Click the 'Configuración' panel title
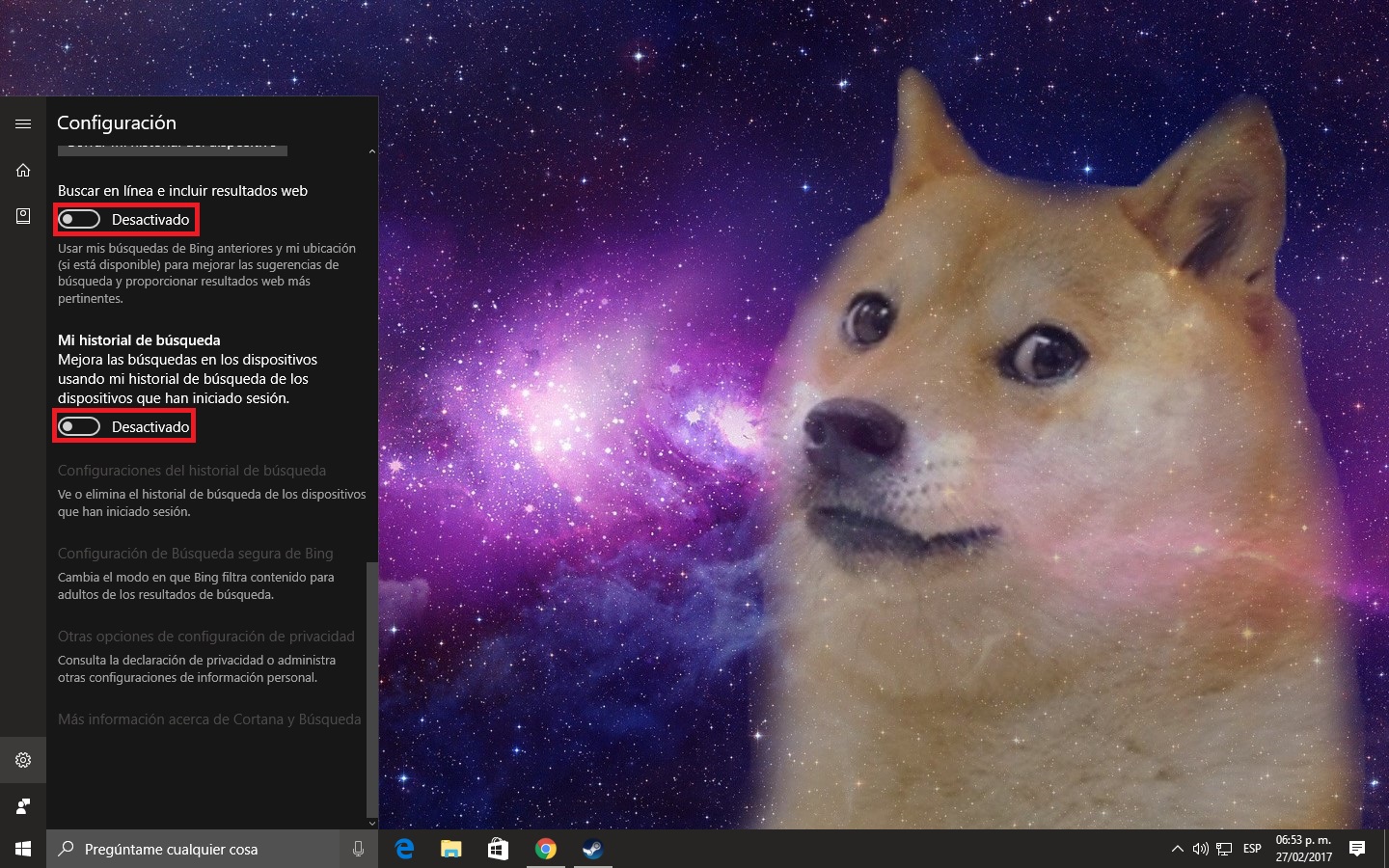This screenshot has height=868, width=1389. [117, 122]
